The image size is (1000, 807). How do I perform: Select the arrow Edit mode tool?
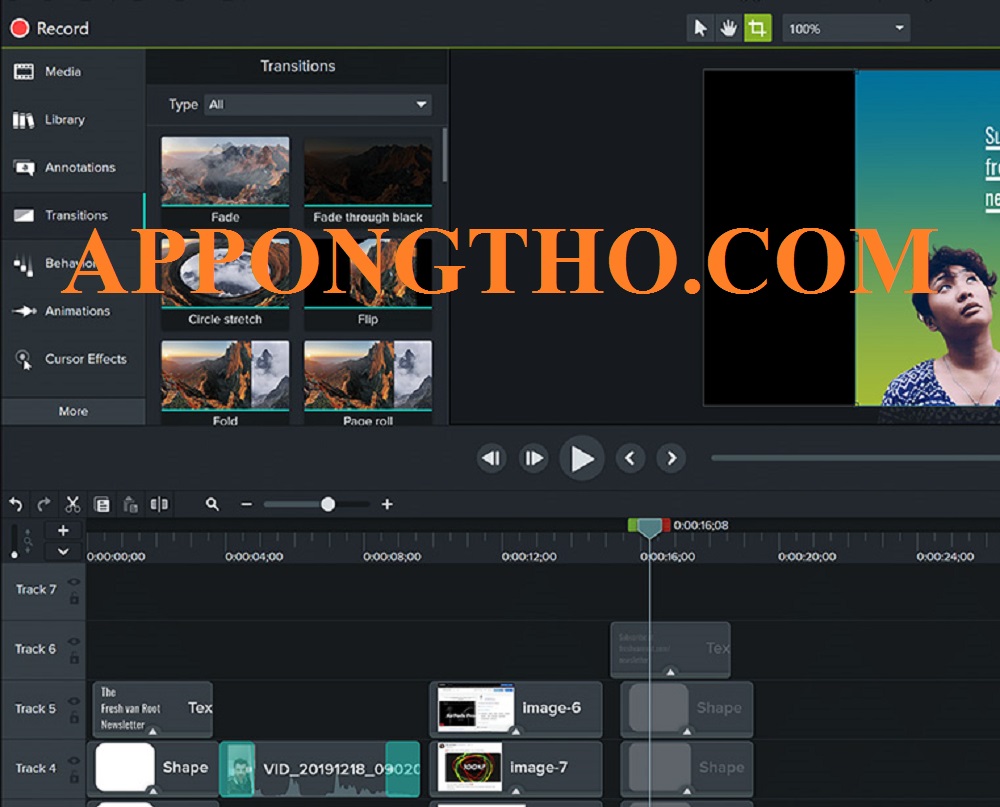click(700, 28)
